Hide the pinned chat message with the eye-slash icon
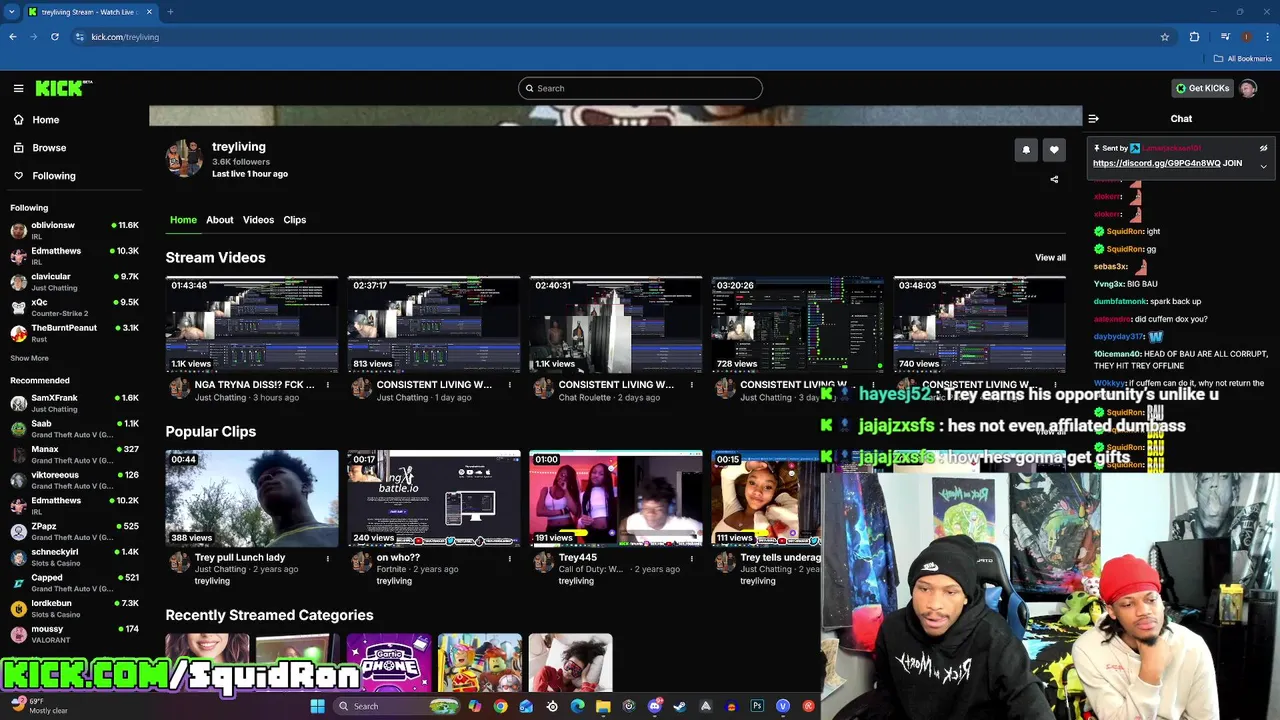This screenshot has height=720, width=1280. 1264,148
